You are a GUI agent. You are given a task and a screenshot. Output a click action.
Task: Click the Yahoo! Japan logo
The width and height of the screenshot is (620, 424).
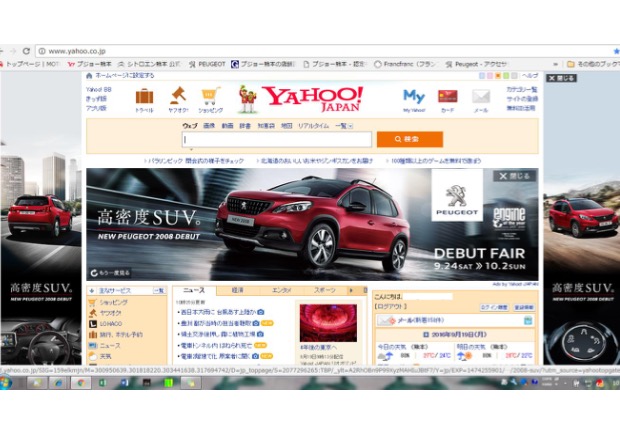(x=312, y=99)
